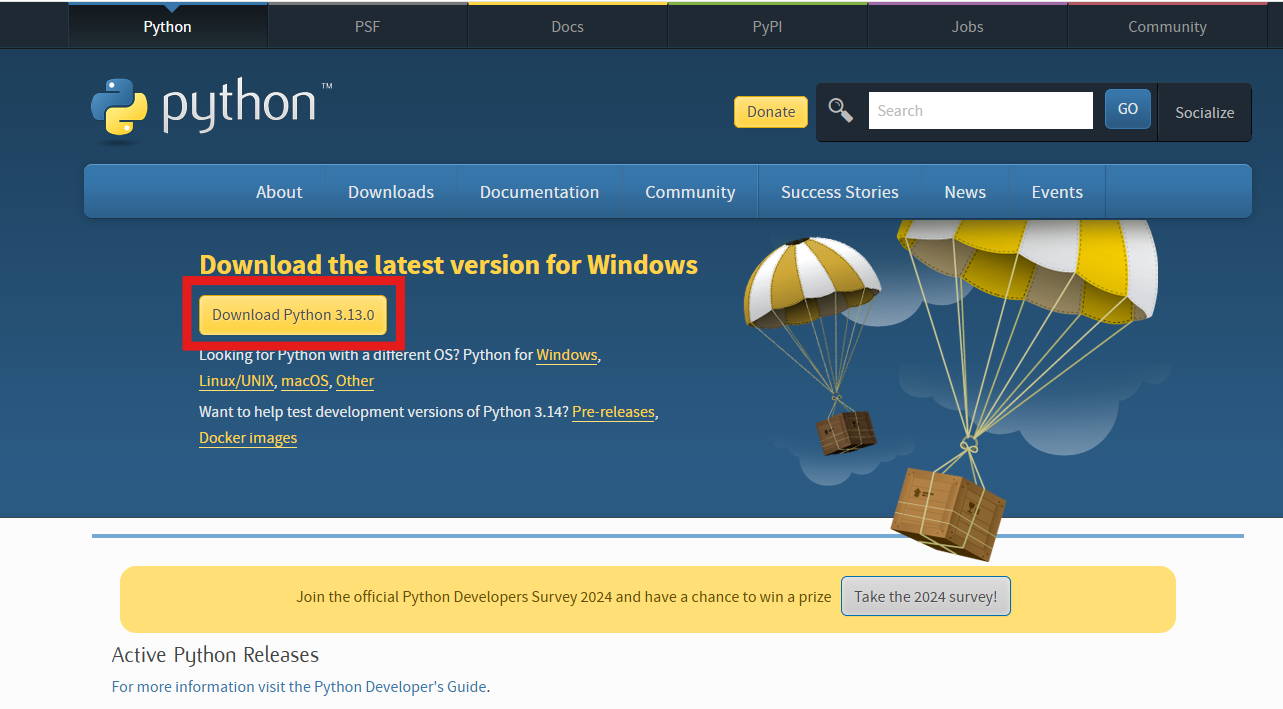Viewport: 1283px width, 709px height.
Task: Click the Download Python 3.13.0 button
Action: (293, 315)
